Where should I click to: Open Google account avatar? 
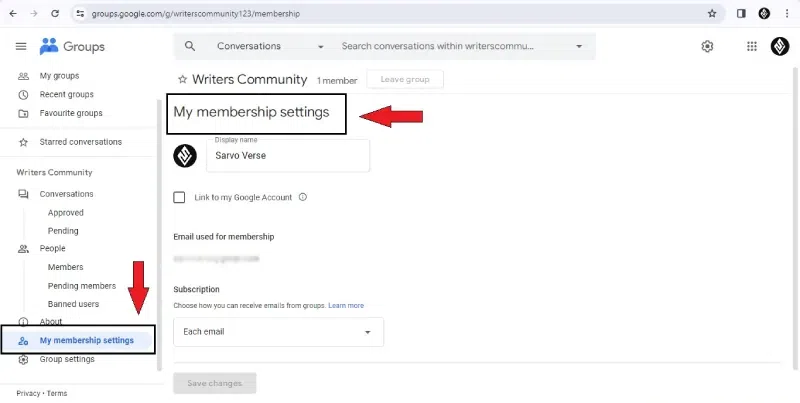point(780,46)
